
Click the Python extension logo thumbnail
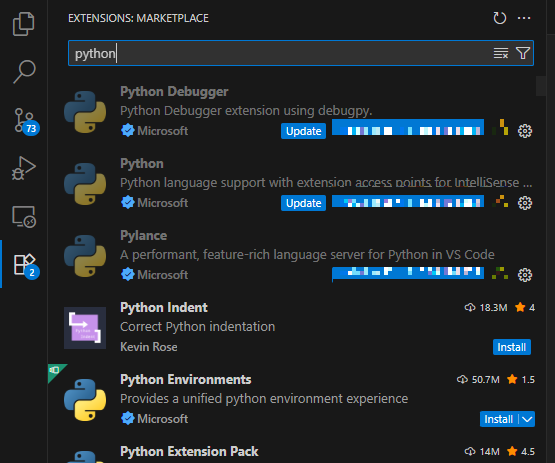point(85,184)
